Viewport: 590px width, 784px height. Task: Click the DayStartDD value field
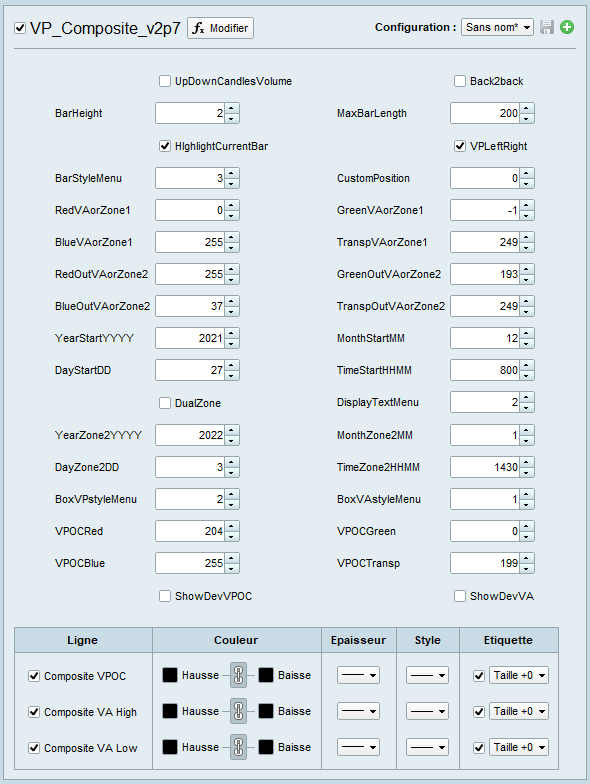point(190,370)
